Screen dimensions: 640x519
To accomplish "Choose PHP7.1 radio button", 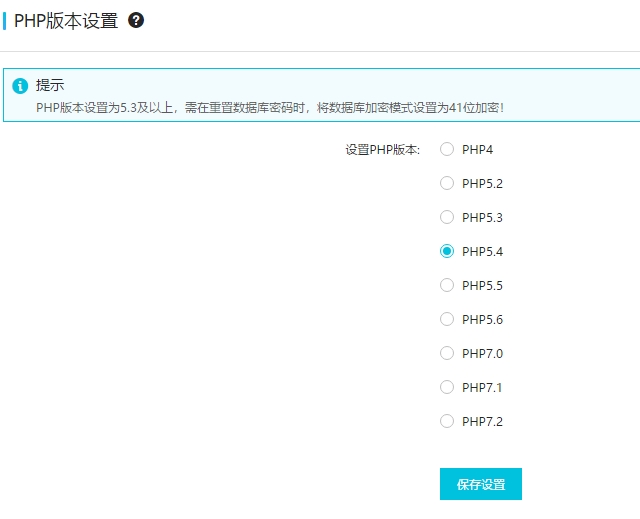I will point(447,387).
